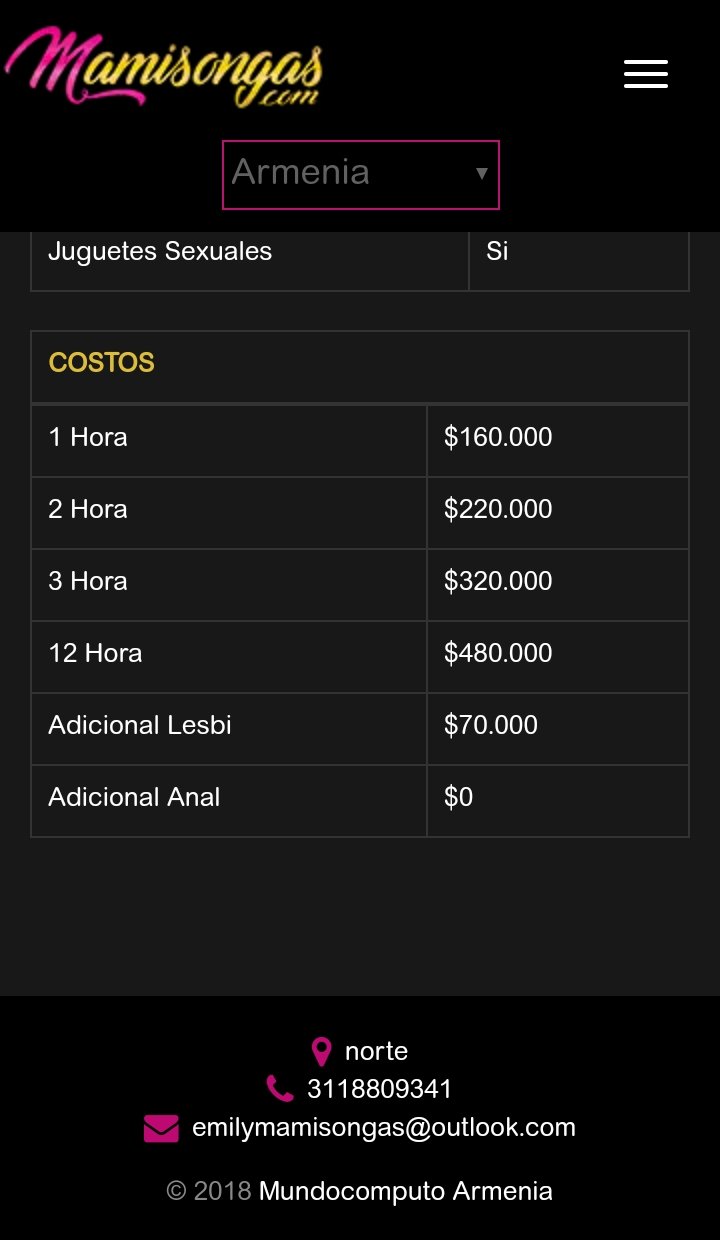Image resolution: width=720 pixels, height=1240 pixels.
Task: Select the 3 Hora row label
Action: (x=88, y=581)
